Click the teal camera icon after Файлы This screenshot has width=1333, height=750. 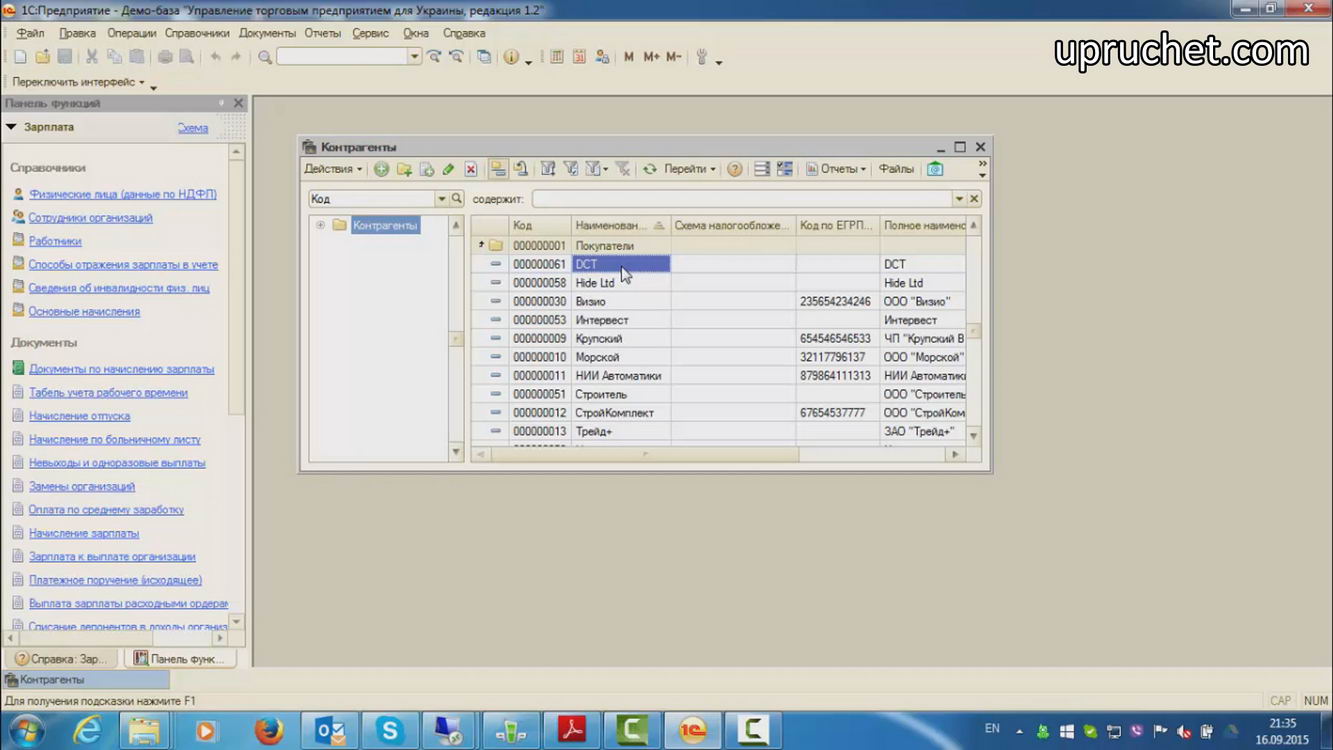tap(935, 169)
